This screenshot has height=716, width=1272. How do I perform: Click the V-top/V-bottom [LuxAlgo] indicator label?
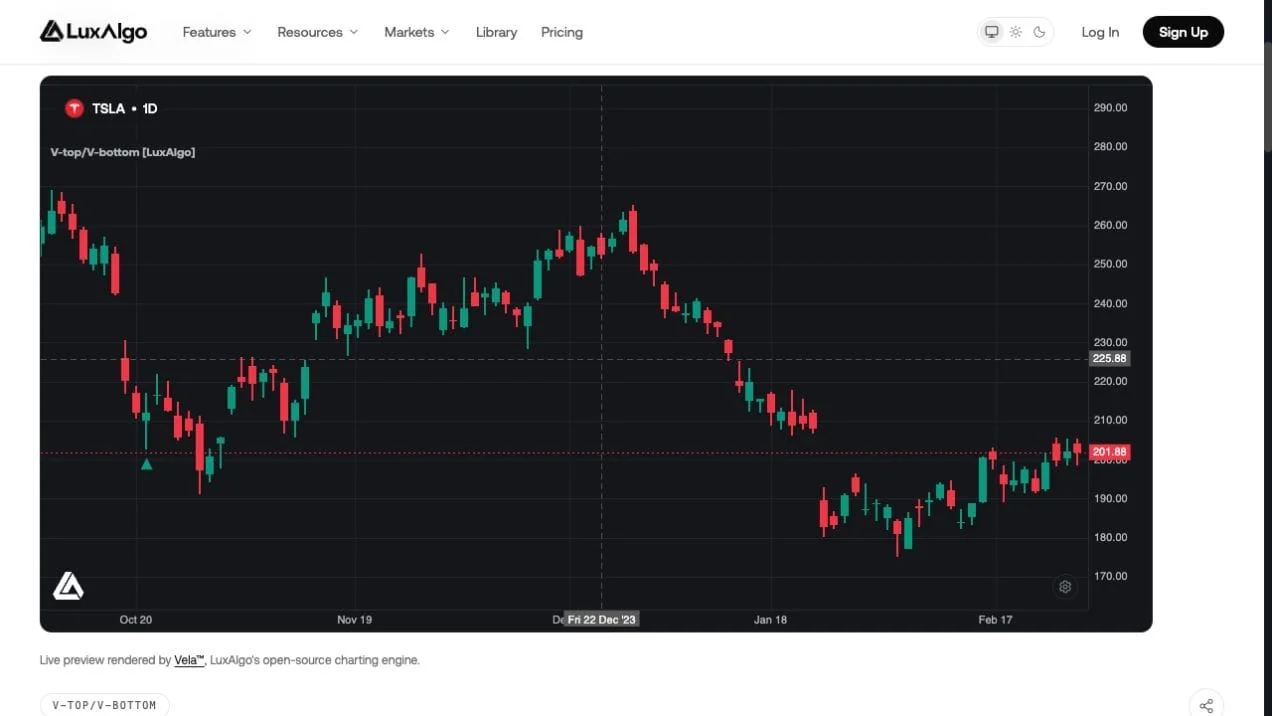(x=123, y=152)
